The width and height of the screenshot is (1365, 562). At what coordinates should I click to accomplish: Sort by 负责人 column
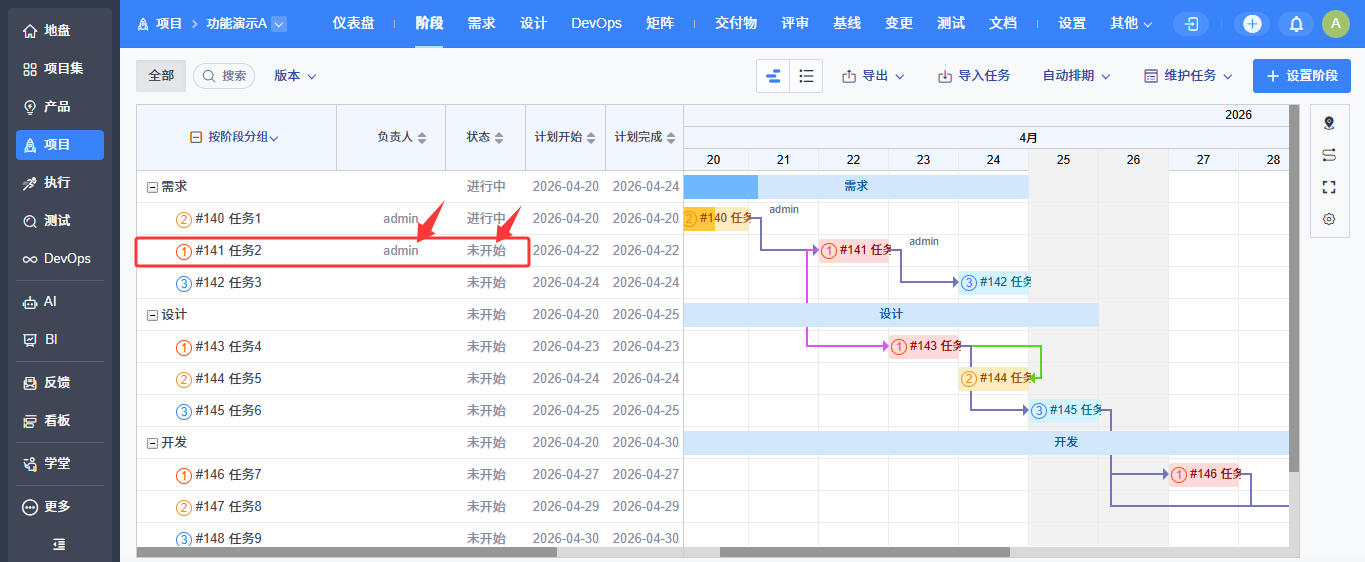point(401,137)
